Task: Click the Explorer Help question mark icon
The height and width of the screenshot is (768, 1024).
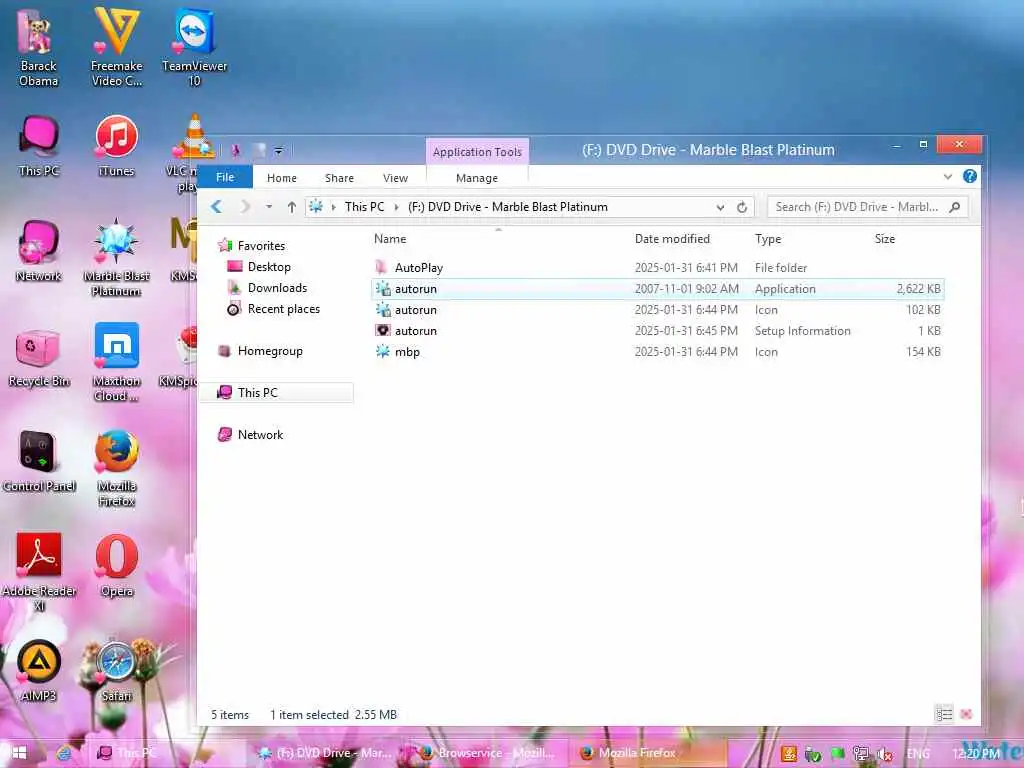Action: 970,176
